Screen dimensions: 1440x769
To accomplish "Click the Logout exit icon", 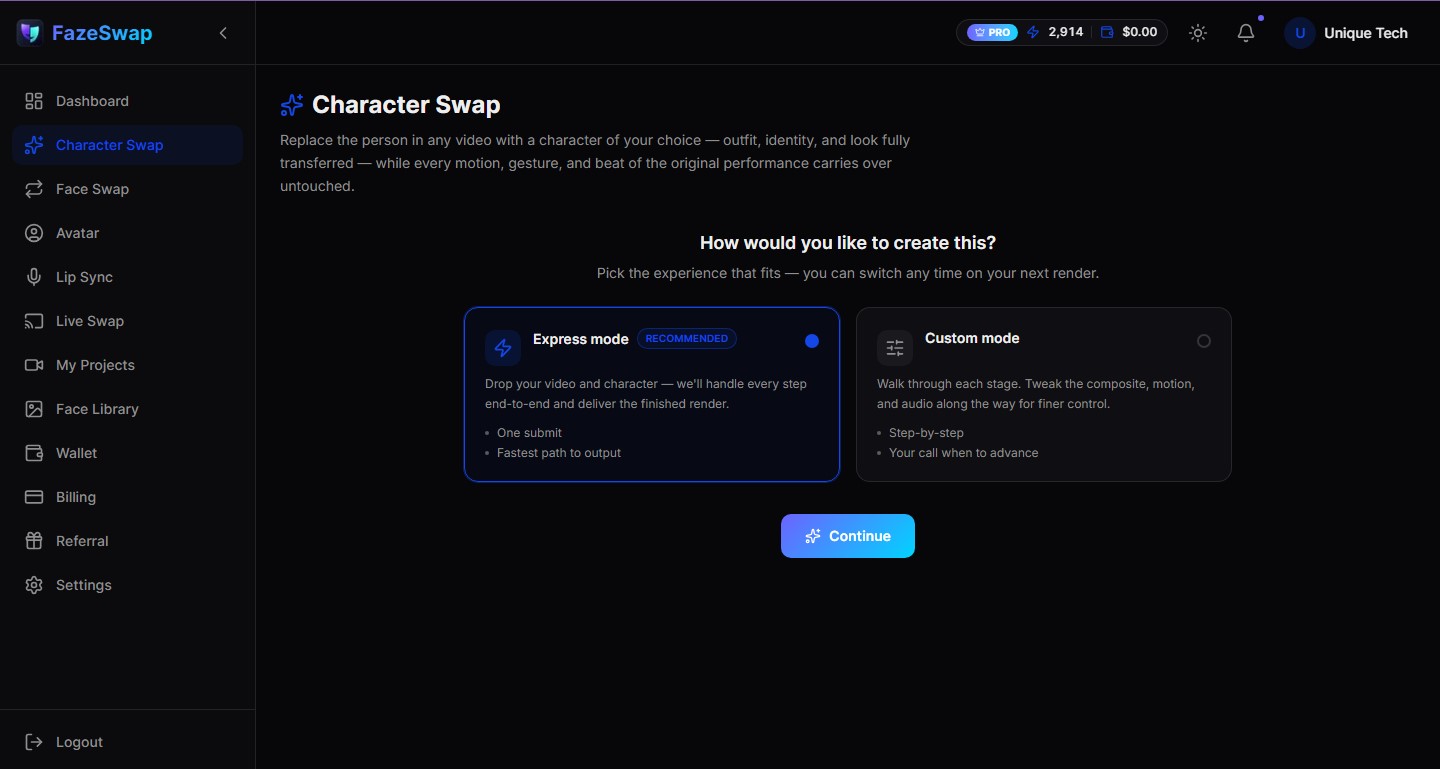I will pos(34,742).
